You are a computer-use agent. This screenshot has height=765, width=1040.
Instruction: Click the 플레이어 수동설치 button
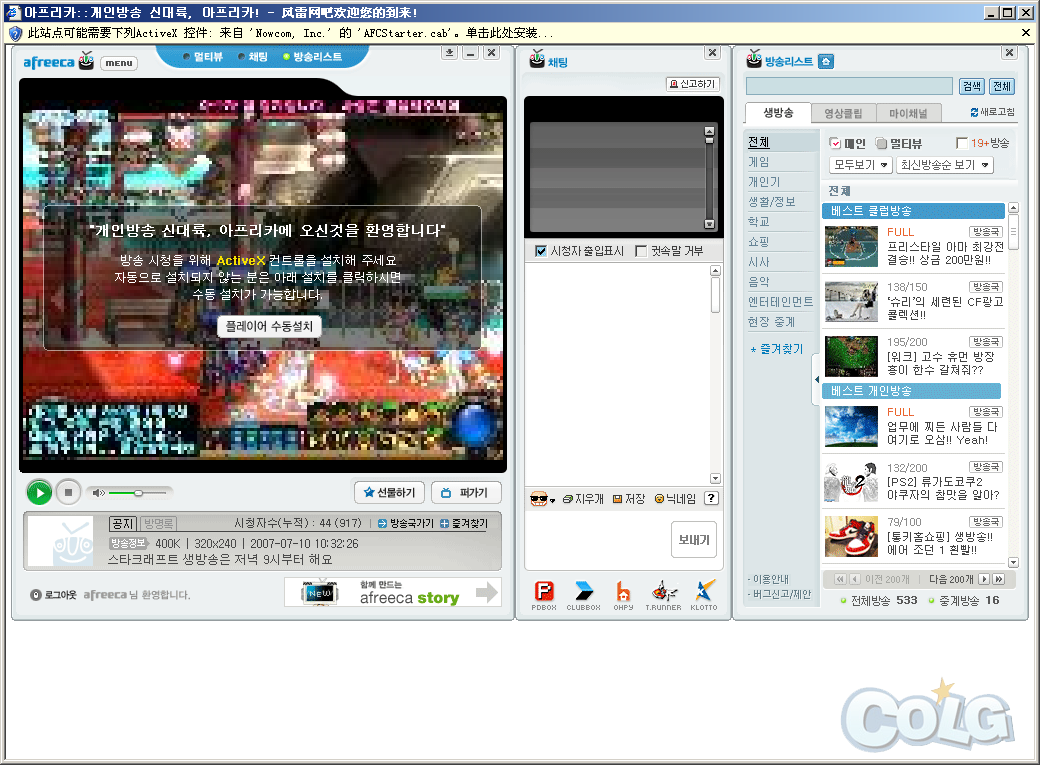coord(269,326)
